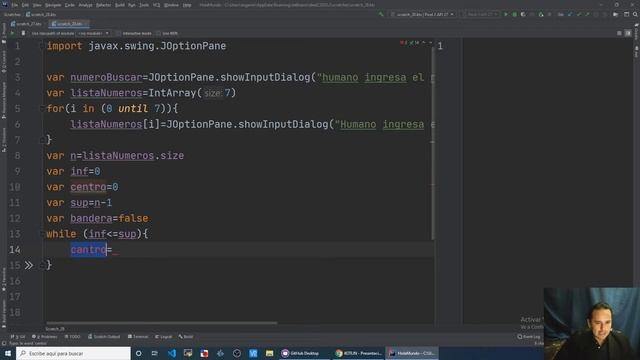Open TODO tool window
640x360 pixels.
coord(72,337)
